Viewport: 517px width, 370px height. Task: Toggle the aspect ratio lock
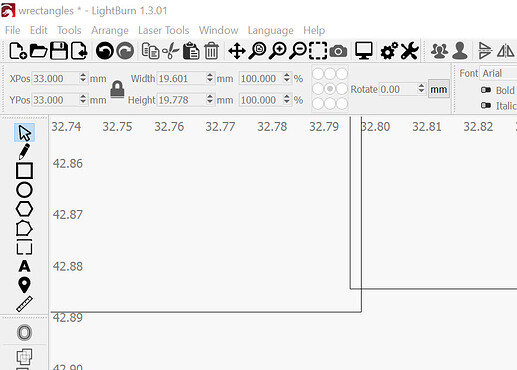click(117, 89)
